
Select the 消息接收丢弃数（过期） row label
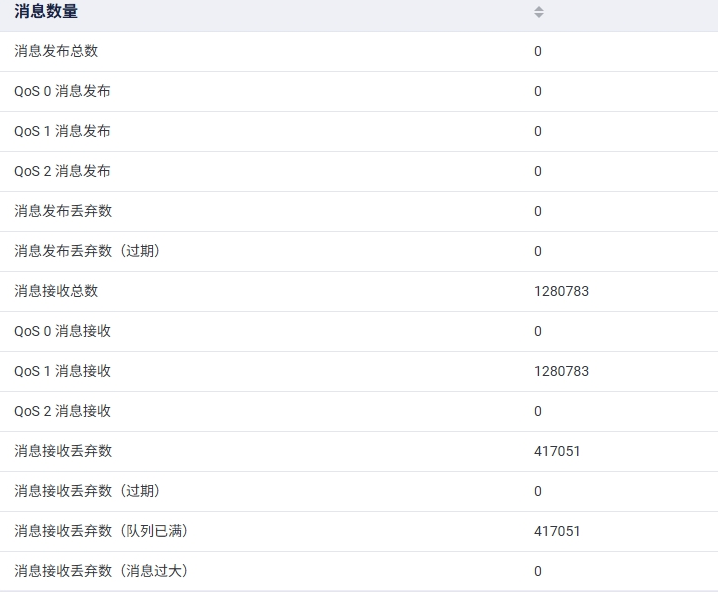(x=87, y=491)
